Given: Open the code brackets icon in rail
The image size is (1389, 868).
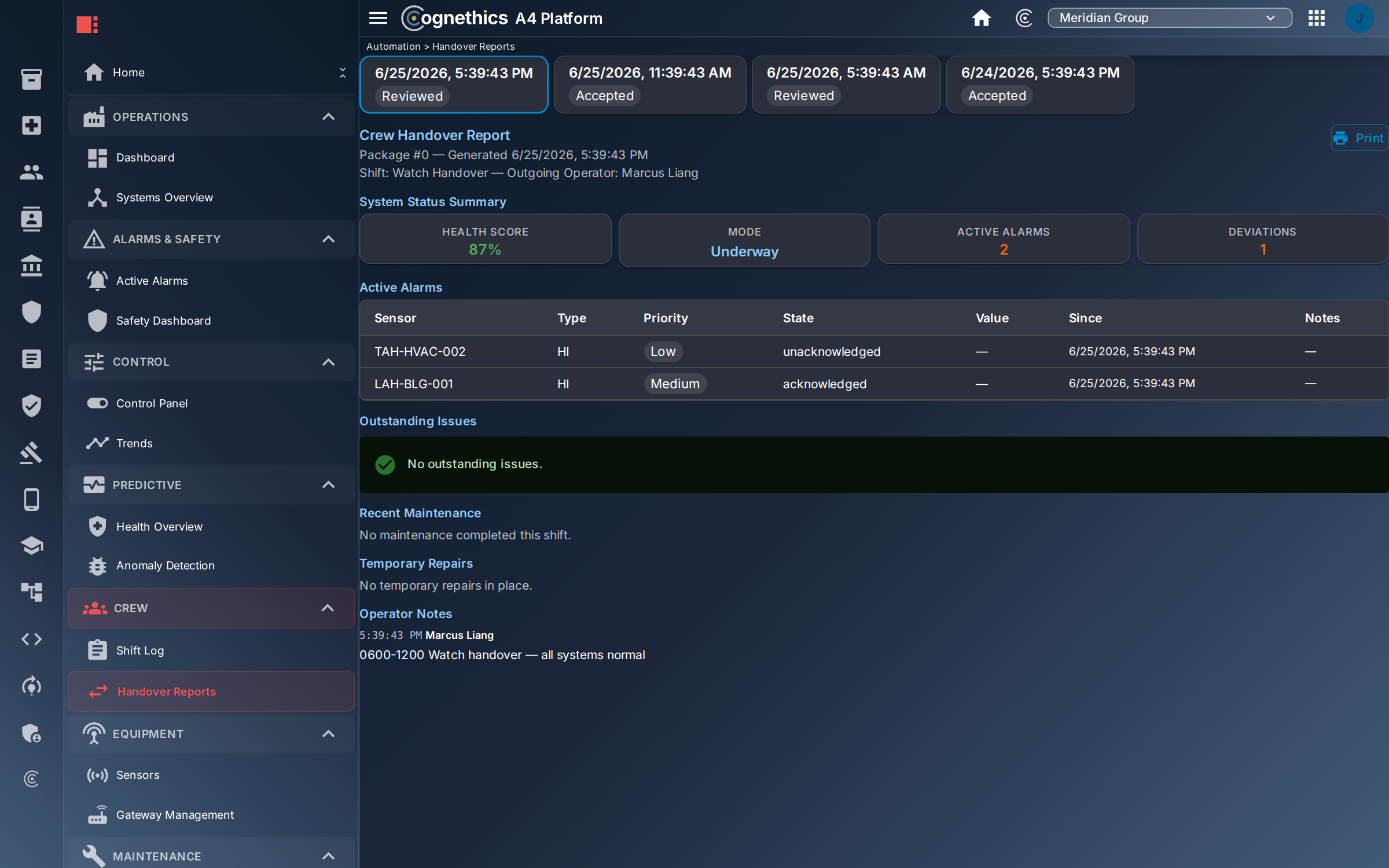Looking at the screenshot, I should tap(31, 639).
